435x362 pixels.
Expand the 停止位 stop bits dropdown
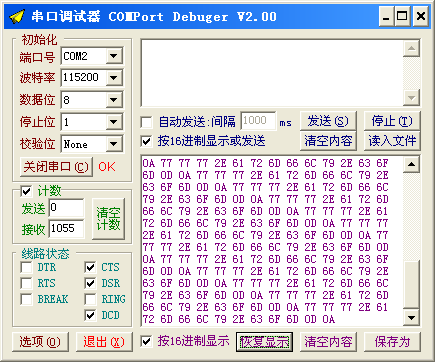[114, 122]
